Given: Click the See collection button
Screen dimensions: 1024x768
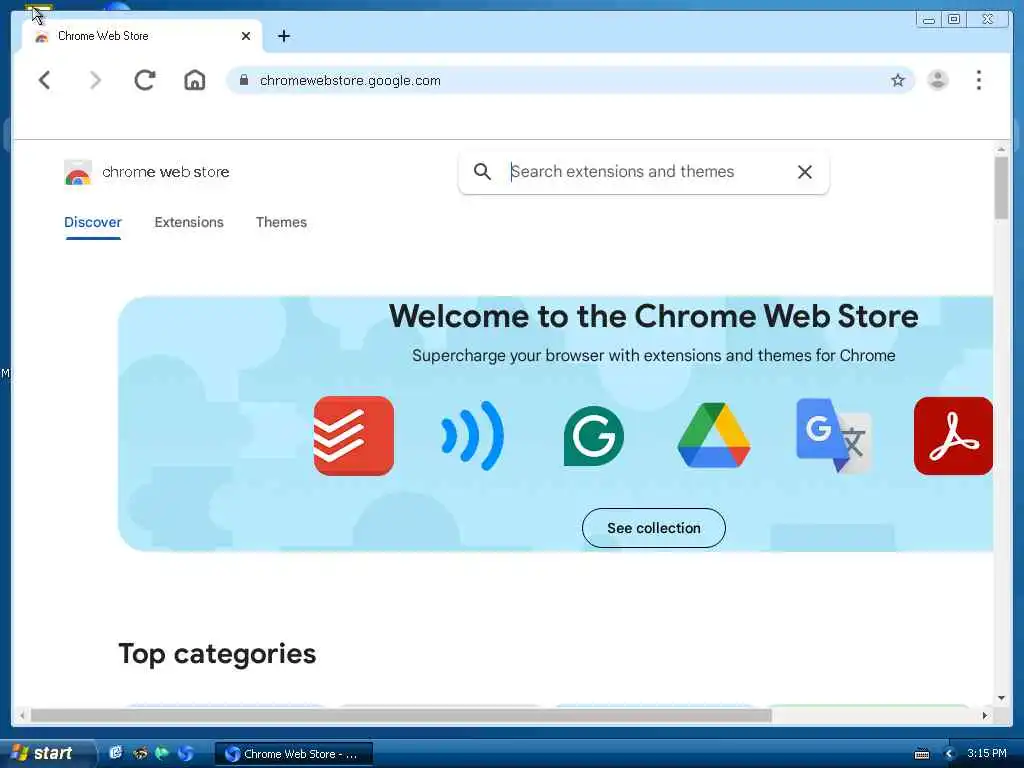Looking at the screenshot, I should point(654,528).
